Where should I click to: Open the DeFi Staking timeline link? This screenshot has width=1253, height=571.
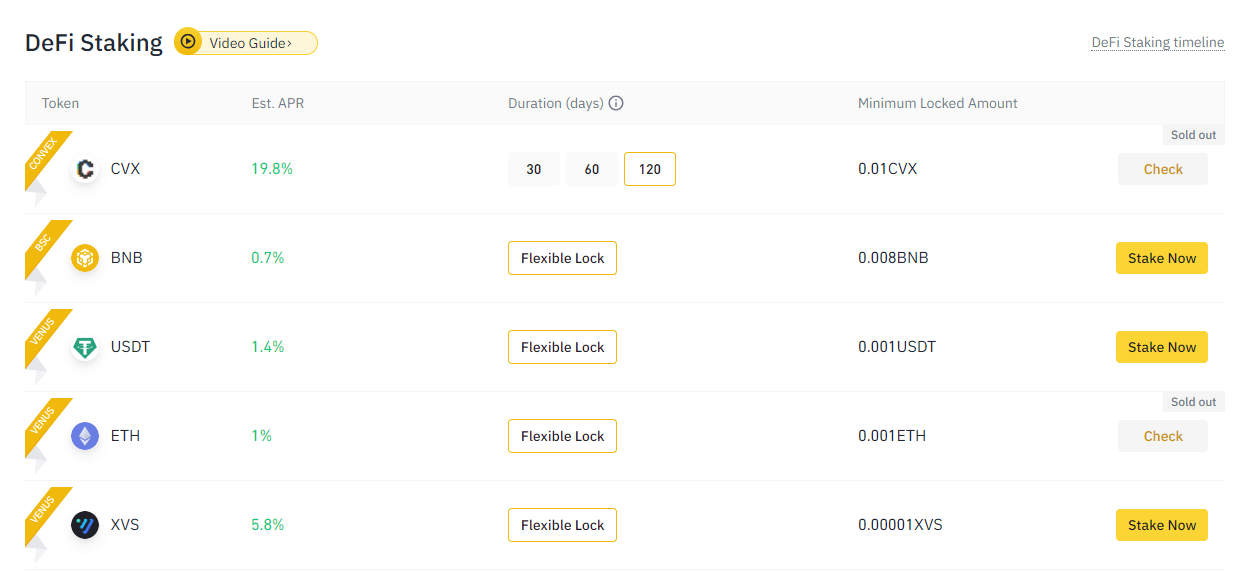(x=1158, y=42)
